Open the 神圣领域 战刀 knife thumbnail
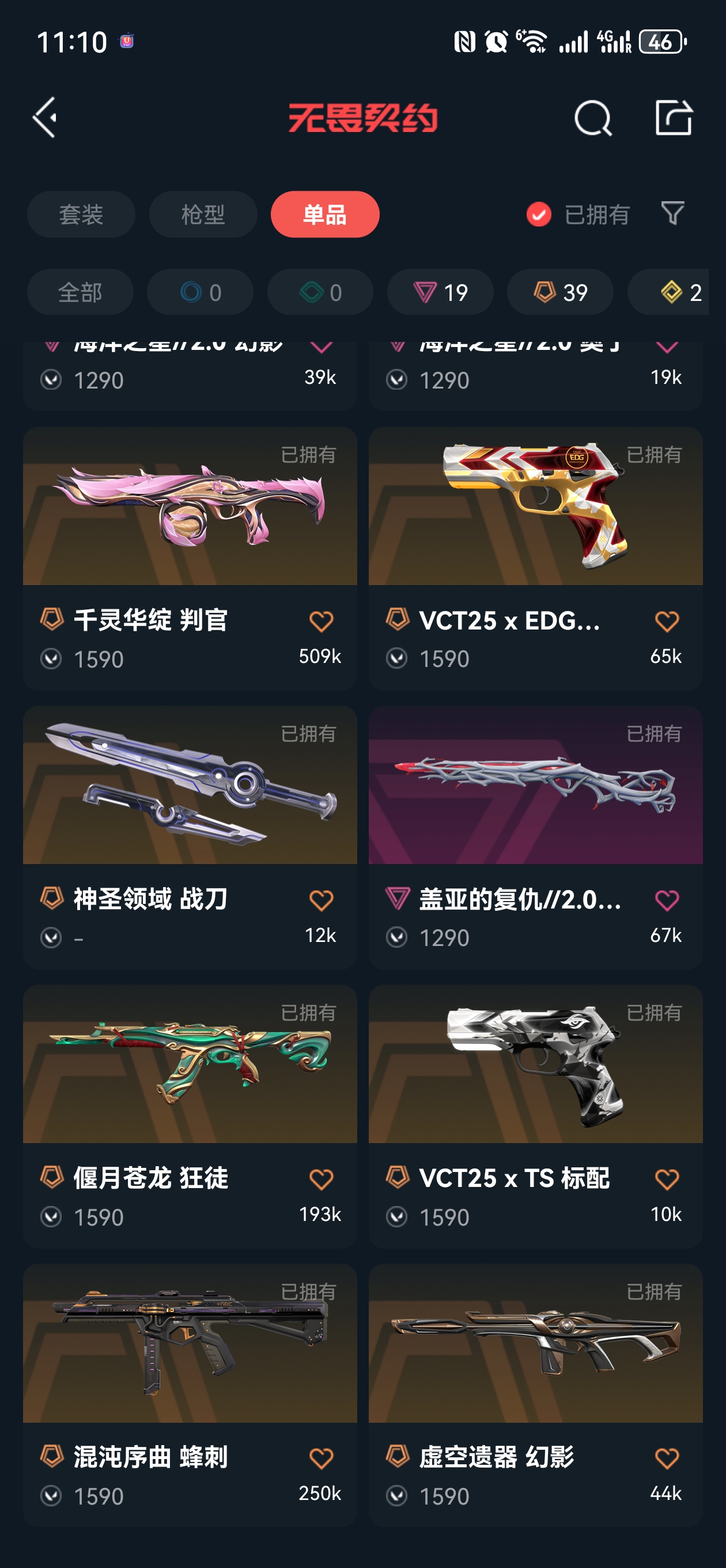Viewport: 726px width, 1568px height. (190, 785)
